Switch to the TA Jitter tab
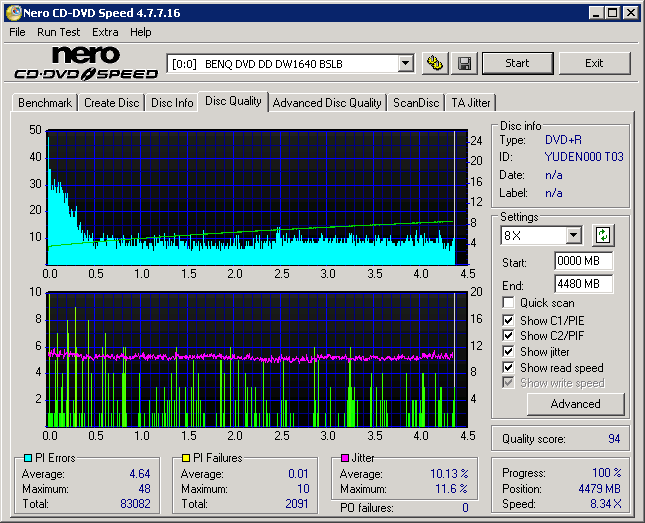The image size is (645, 523). click(470, 103)
